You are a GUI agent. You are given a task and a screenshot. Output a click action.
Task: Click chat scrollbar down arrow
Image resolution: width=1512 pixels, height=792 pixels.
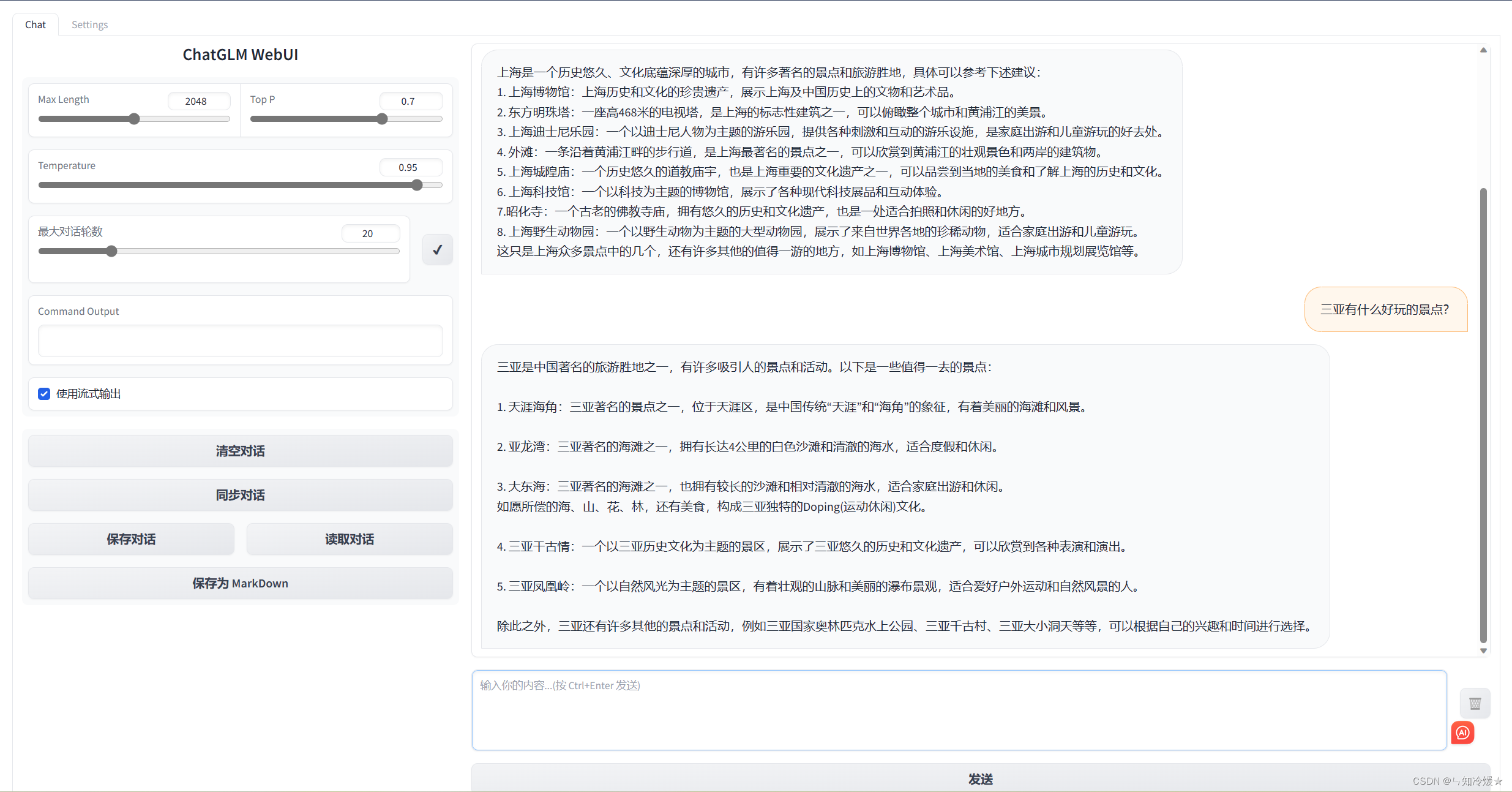(x=1483, y=651)
